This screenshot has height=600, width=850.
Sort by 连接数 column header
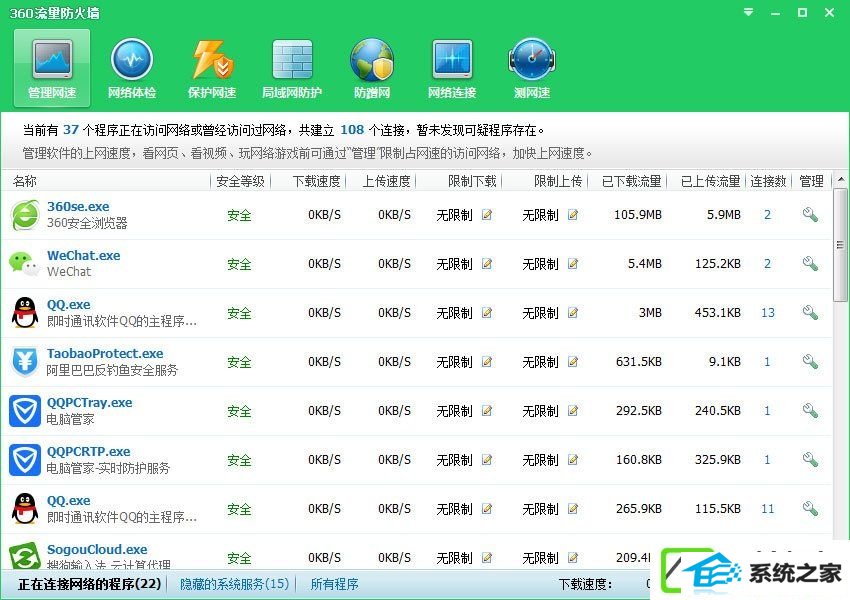click(x=768, y=181)
